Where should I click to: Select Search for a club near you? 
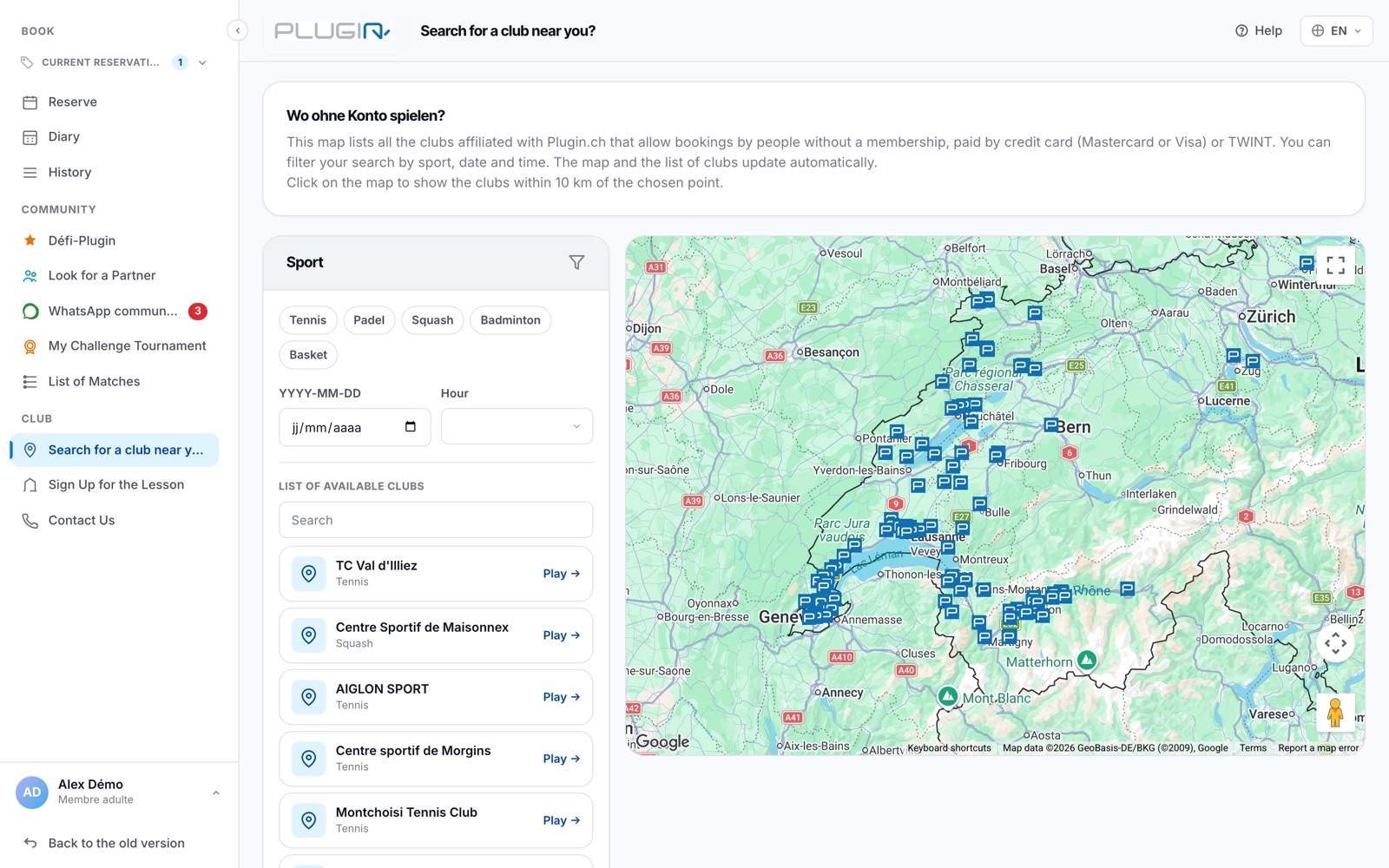pyautogui.click(x=115, y=450)
